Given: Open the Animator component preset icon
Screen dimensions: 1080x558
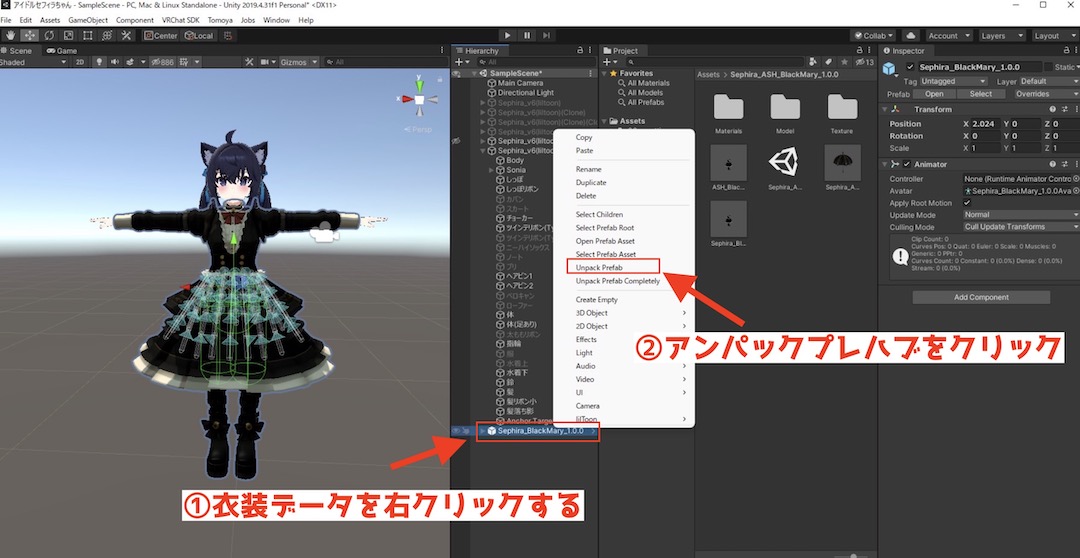Looking at the screenshot, I should pyautogui.click(x=1065, y=165).
